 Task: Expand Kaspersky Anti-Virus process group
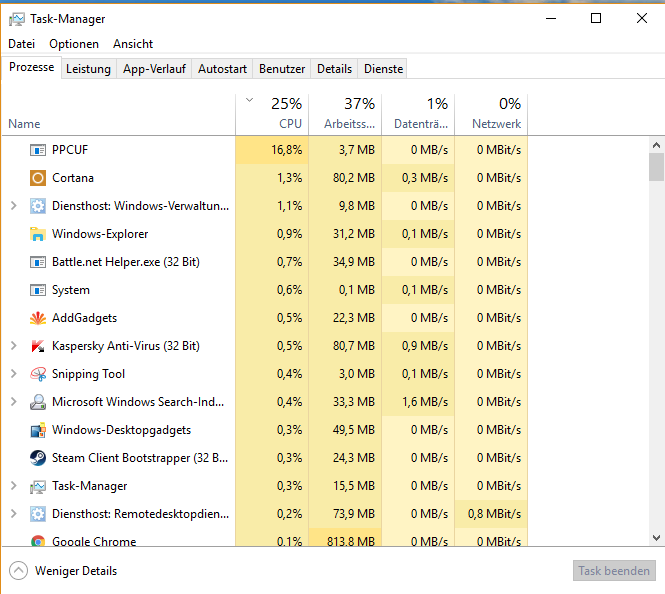pyautogui.click(x=14, y=346)
